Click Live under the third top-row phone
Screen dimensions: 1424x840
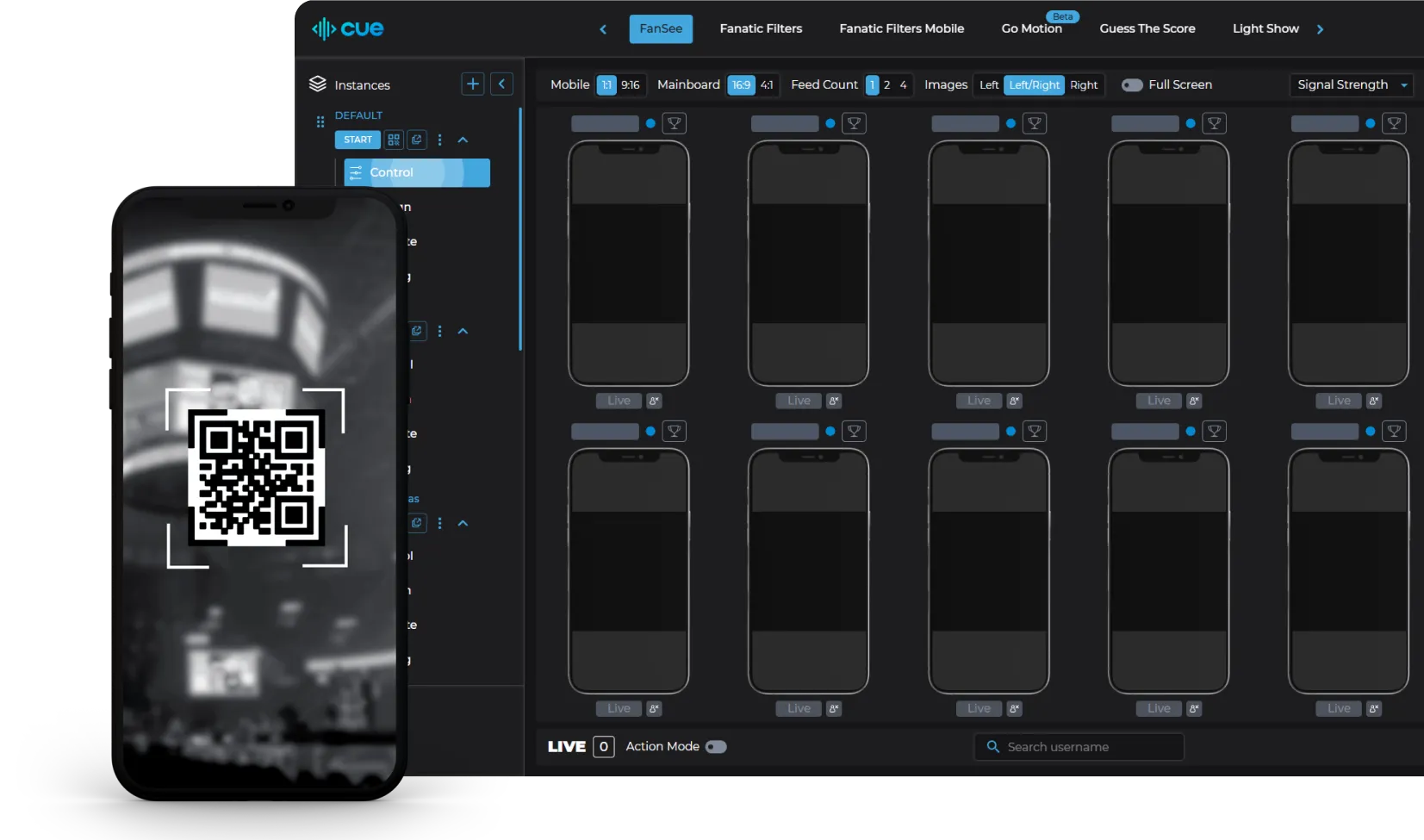point(979,401)
